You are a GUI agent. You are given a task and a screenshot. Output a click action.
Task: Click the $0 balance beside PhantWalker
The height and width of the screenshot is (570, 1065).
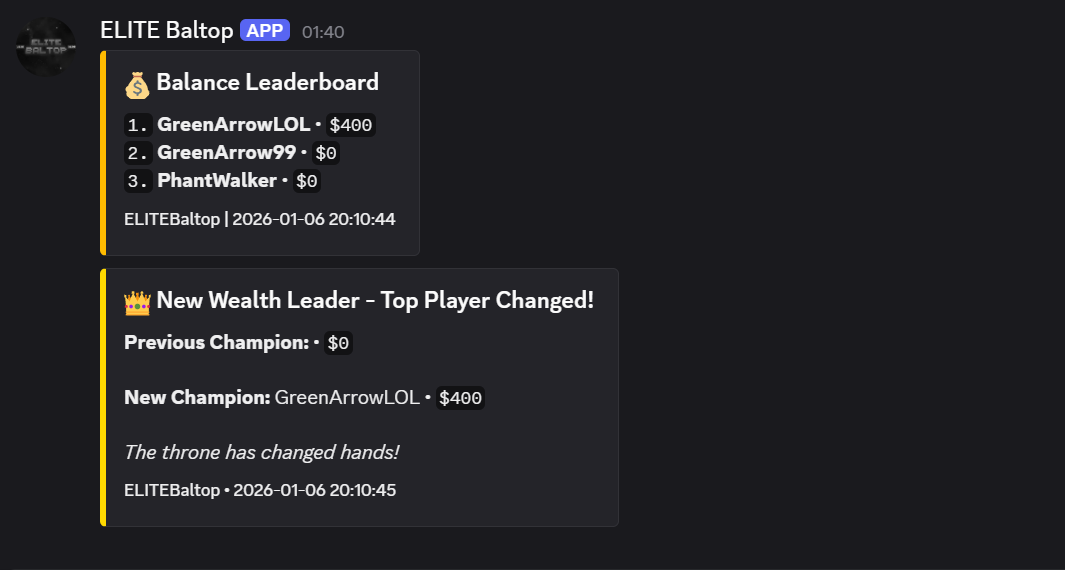[x=306, y=181]
